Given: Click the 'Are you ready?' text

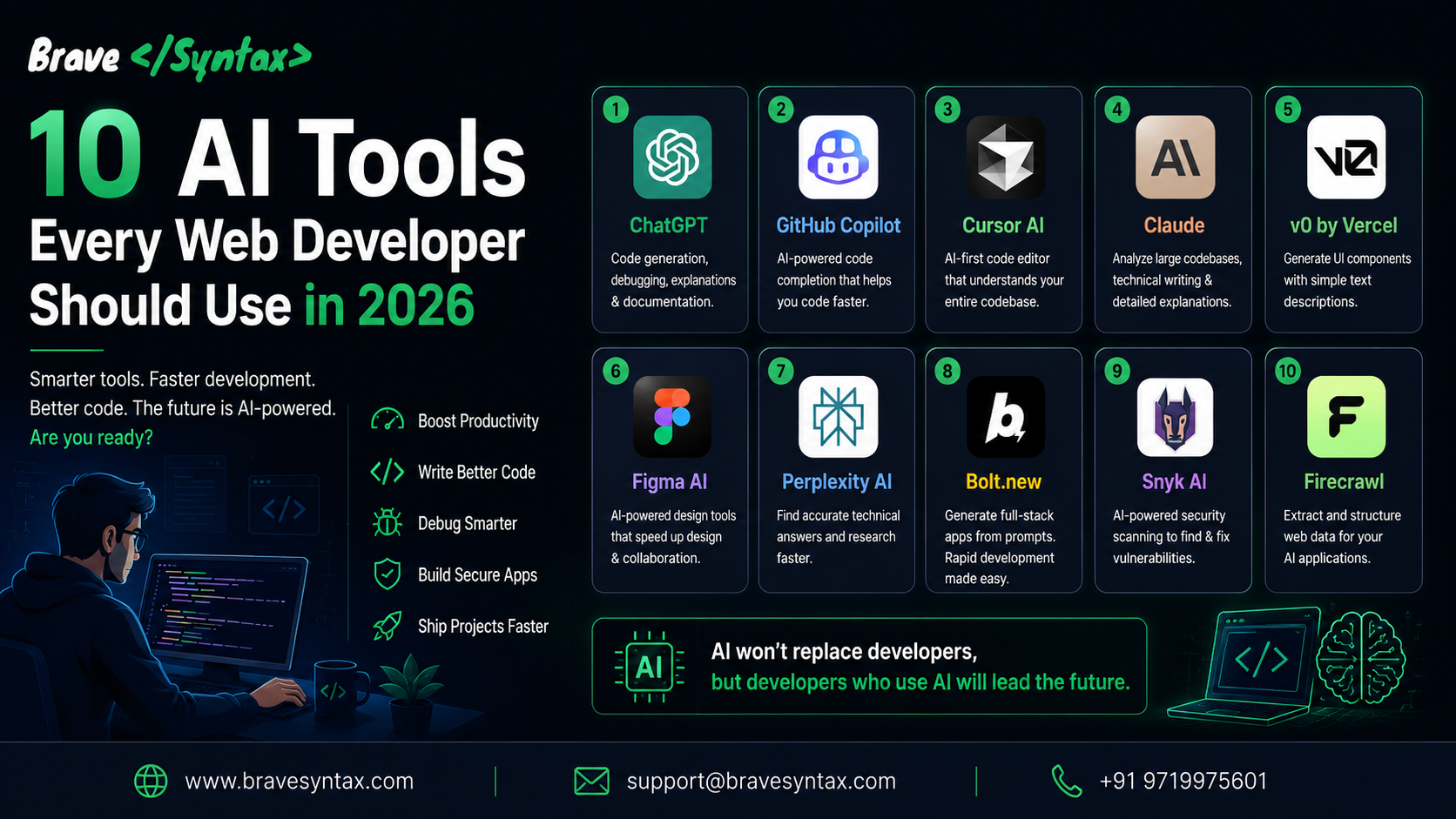Looking at the screenshot, I should pos(91,437).
